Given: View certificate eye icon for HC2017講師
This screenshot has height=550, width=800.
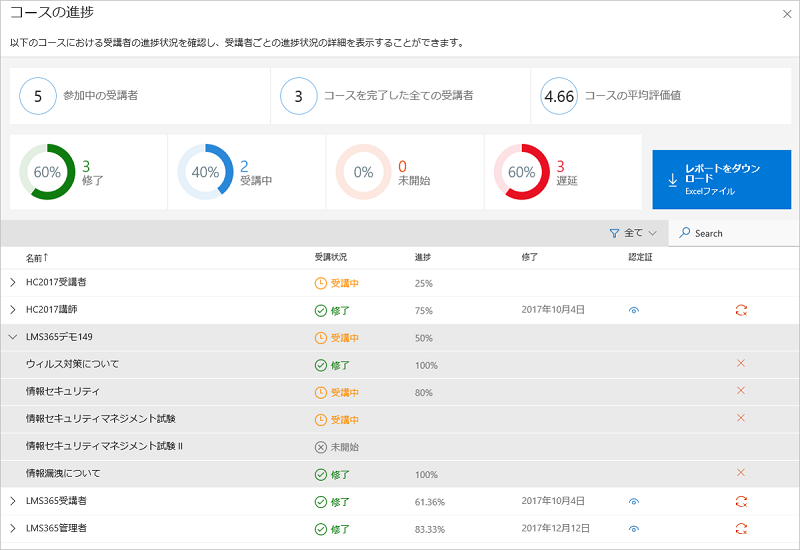Looking at the screenshot, I should coord(633,311).
